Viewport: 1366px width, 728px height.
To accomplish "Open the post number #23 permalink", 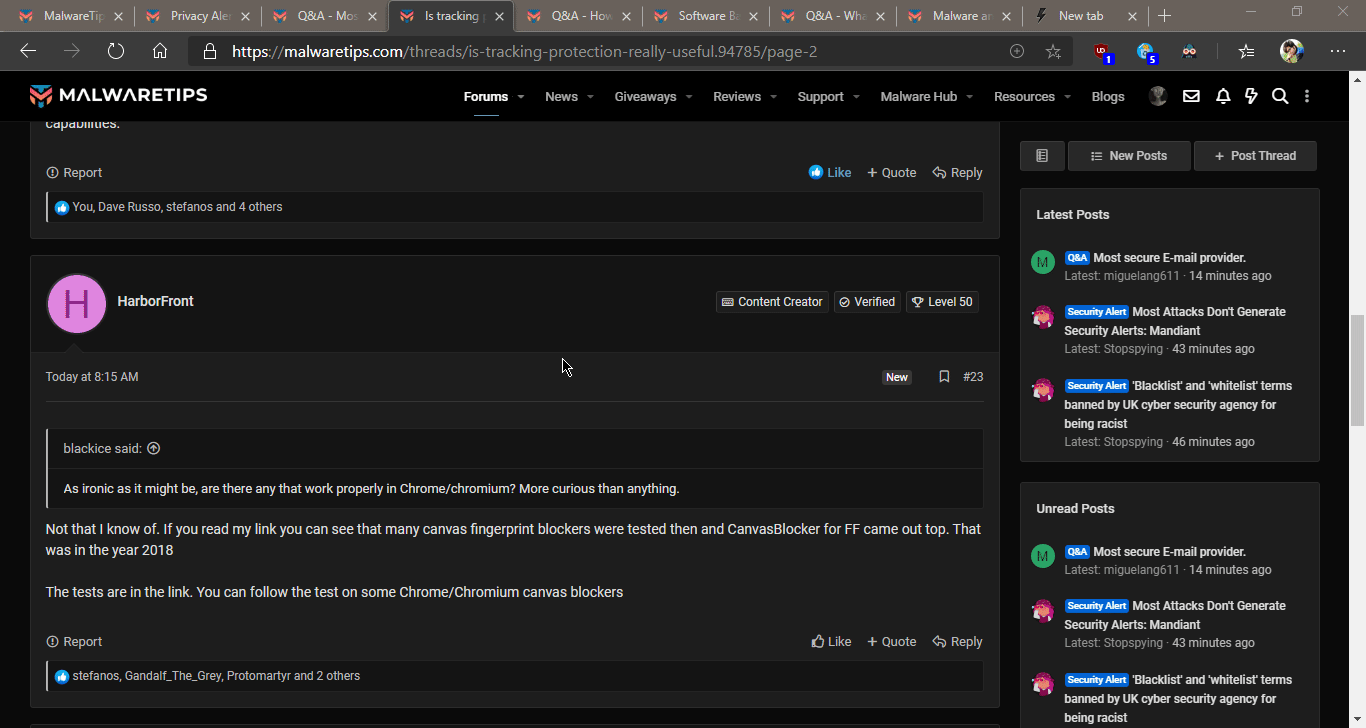I will click(x=973, y=377).
